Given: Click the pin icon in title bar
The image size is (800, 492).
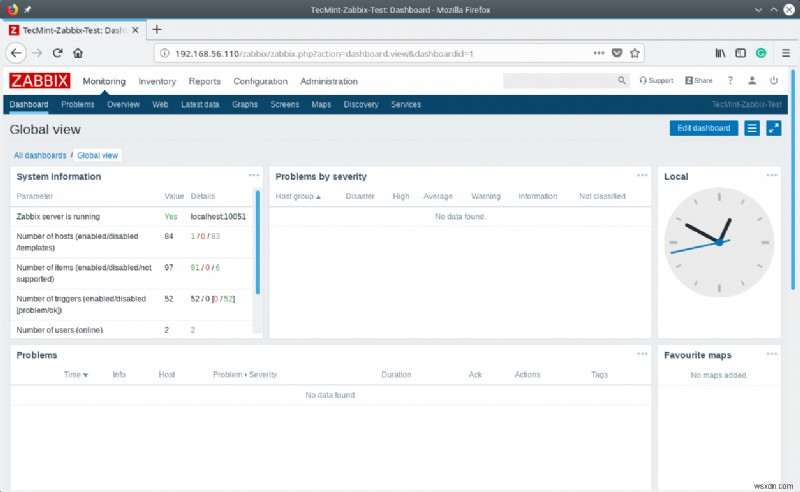Looking at the screenshot, I should pos(28,9).
